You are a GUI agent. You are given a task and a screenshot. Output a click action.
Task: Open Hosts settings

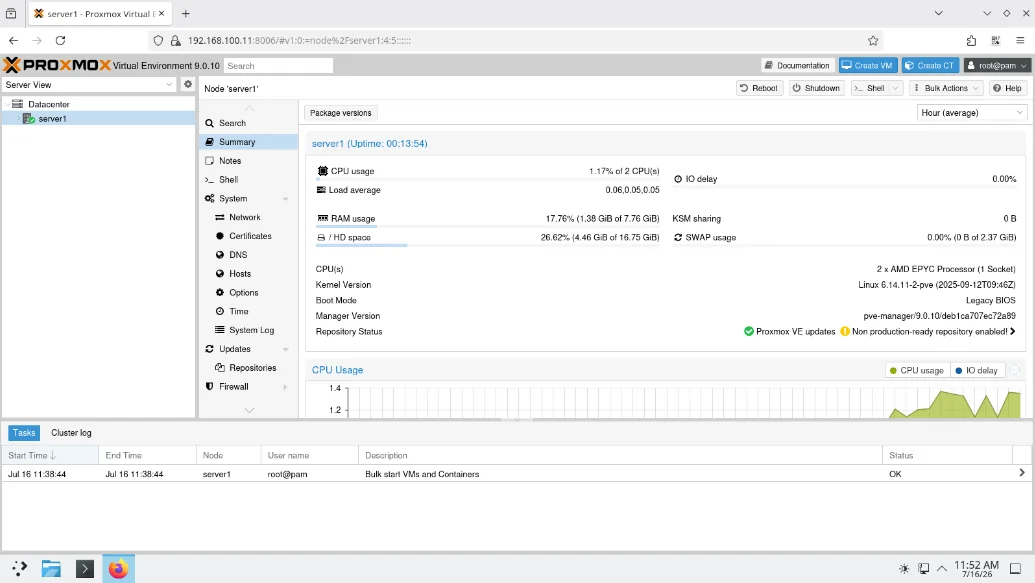[248, 273]
